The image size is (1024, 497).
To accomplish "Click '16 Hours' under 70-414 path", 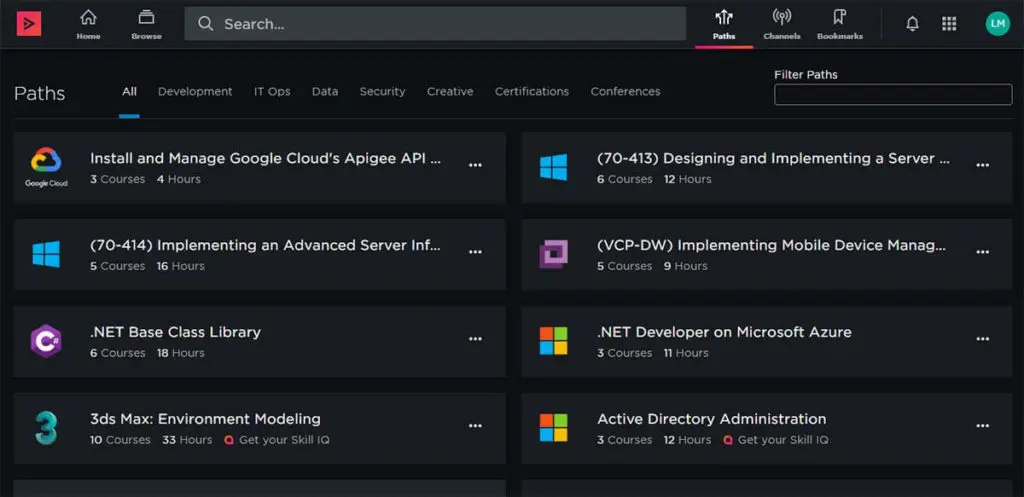I will 180,266.
